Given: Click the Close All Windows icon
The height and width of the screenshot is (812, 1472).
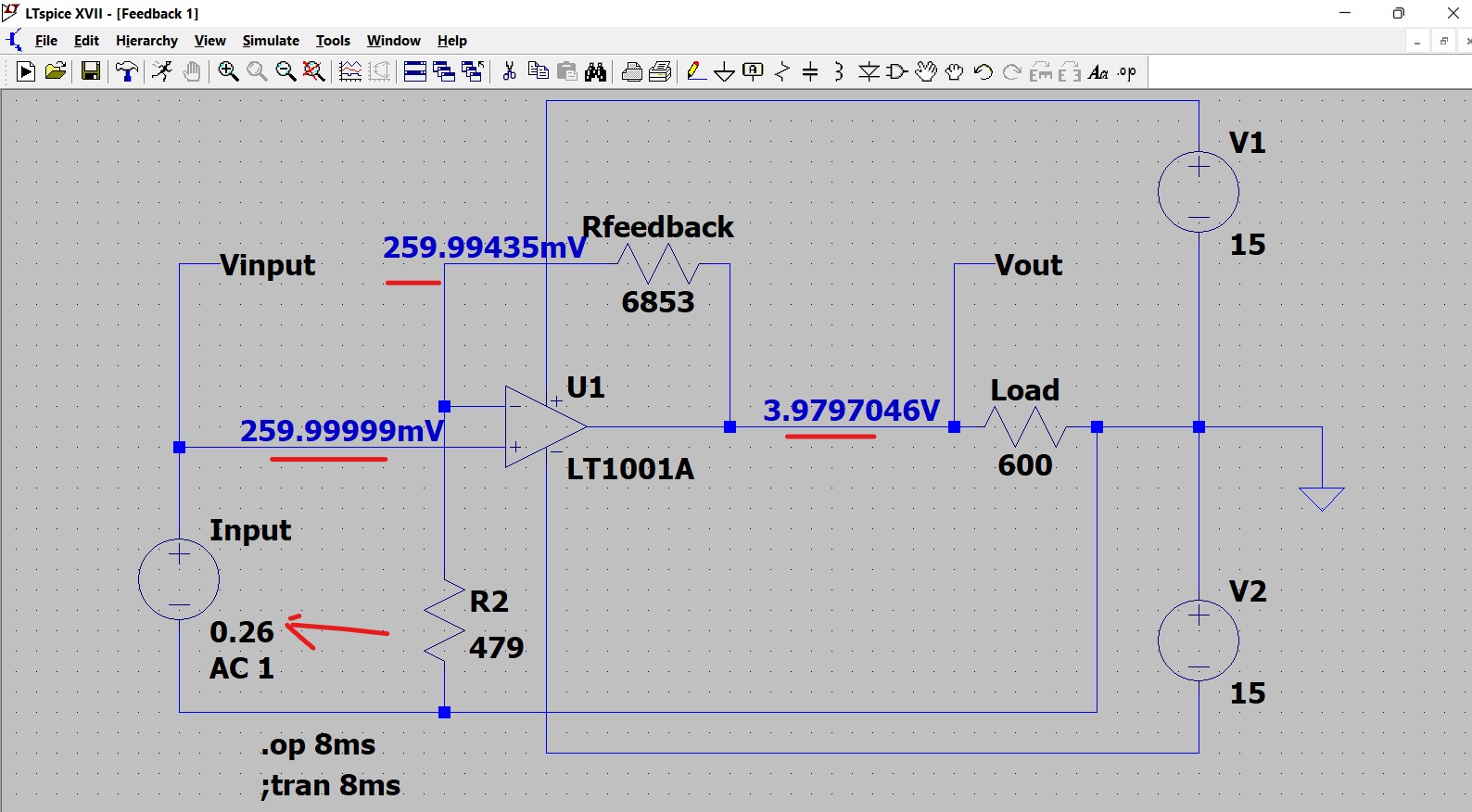Looking at the screenshot, I should click(473, 72).
